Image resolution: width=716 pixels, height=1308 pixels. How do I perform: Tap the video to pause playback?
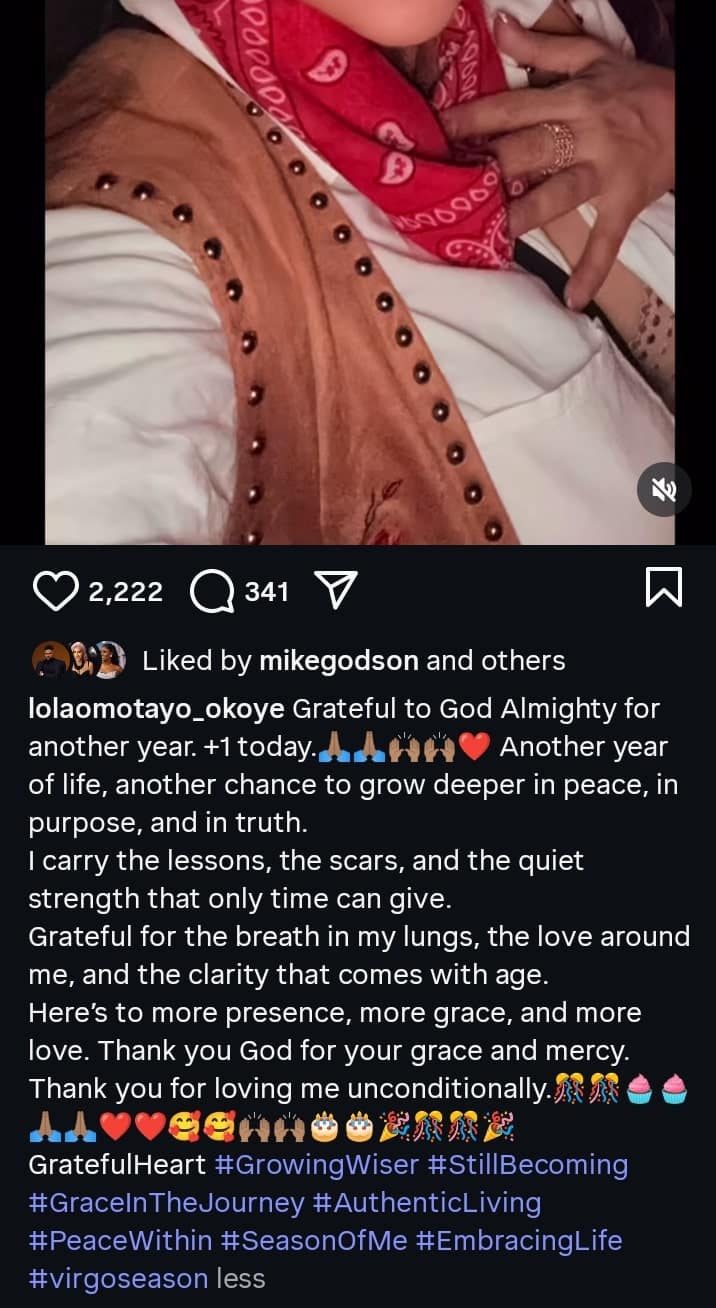pyautogui.click(x=358, y=270)
